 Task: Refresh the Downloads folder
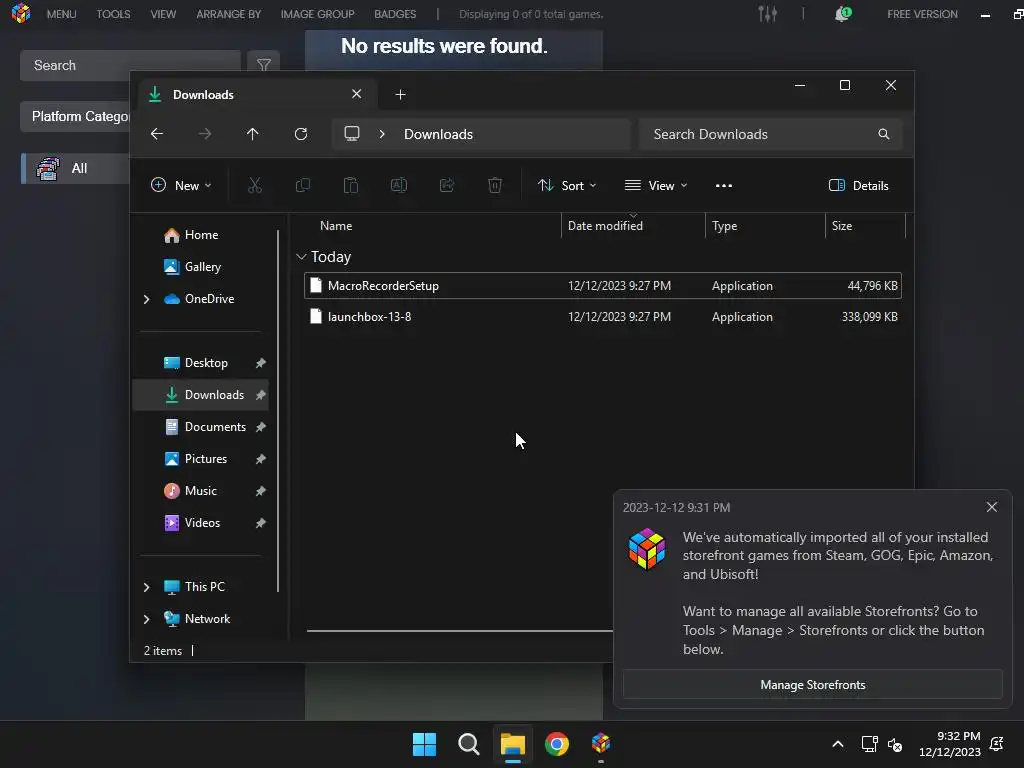(301, 134)
